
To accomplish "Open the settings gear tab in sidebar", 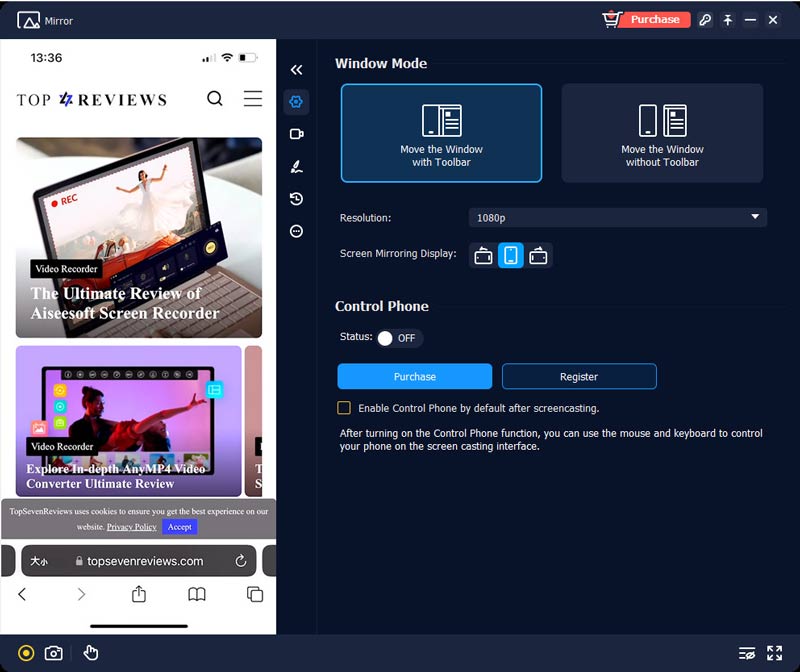I will [296, 101].
